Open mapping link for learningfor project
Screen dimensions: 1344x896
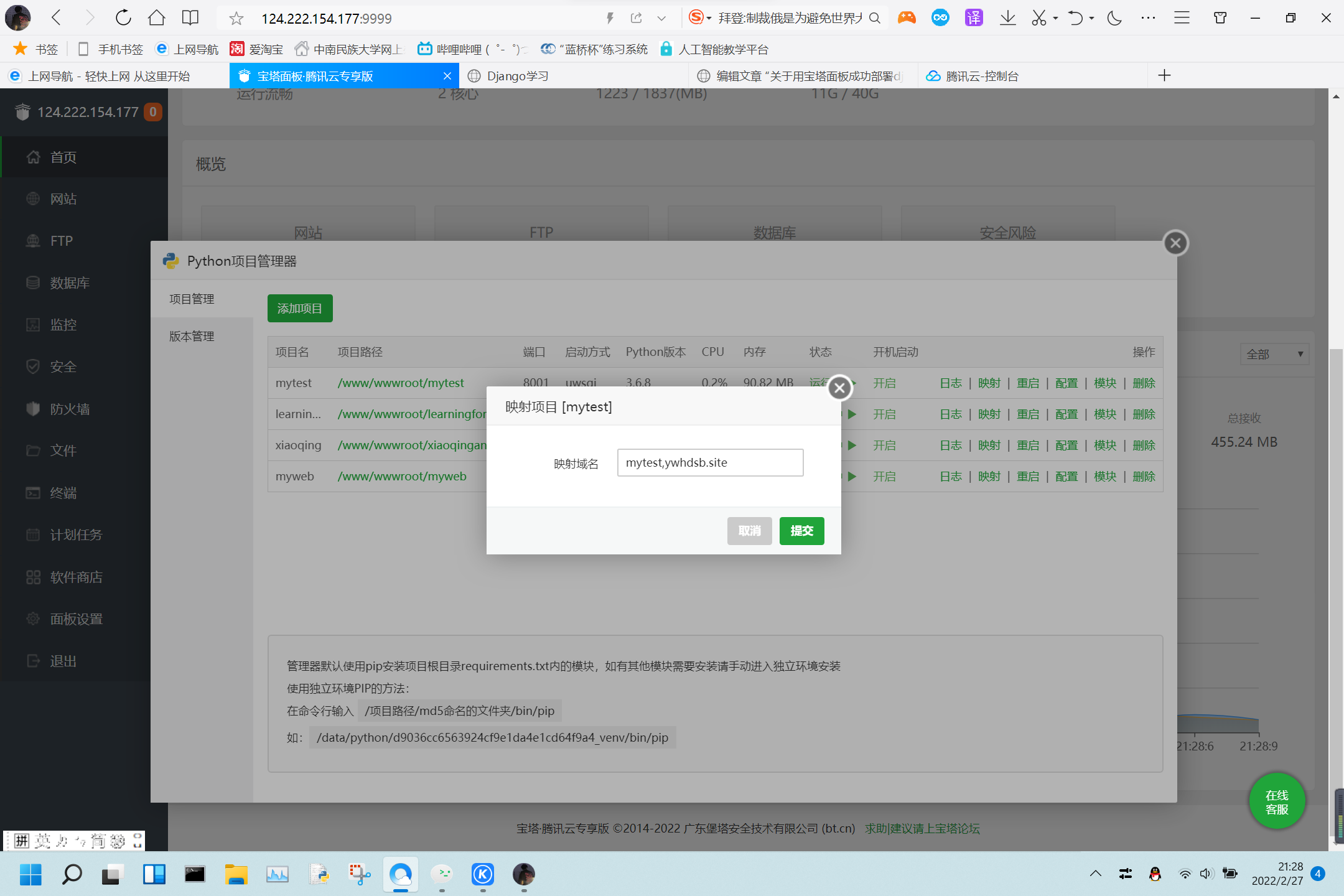(989, 414)
